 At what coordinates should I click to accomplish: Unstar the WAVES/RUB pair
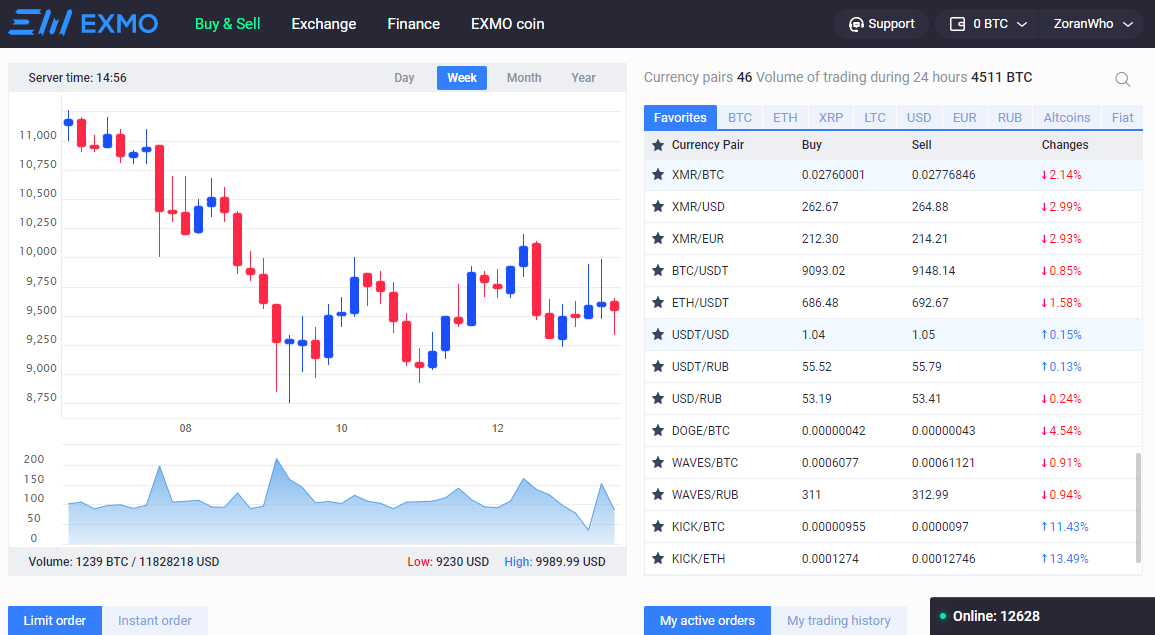point(658,494)
